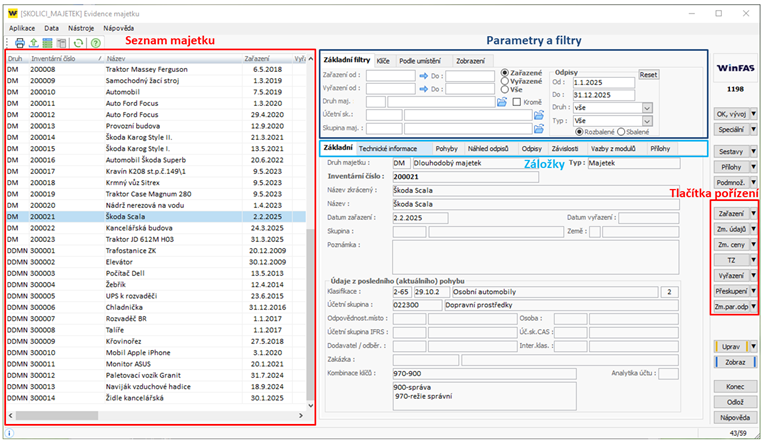This screenshot has width=768, height=444.
Task: Click the Reset button in Odpisy
Action: pos(648,75)
